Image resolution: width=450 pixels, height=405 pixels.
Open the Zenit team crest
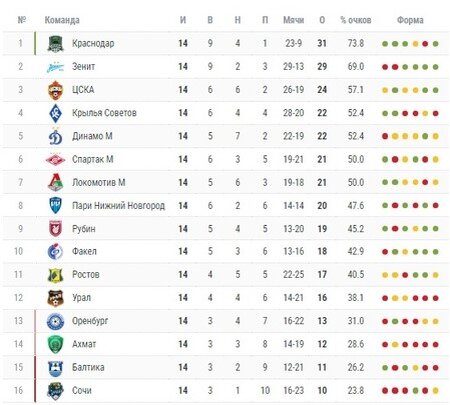coord(55,67)
